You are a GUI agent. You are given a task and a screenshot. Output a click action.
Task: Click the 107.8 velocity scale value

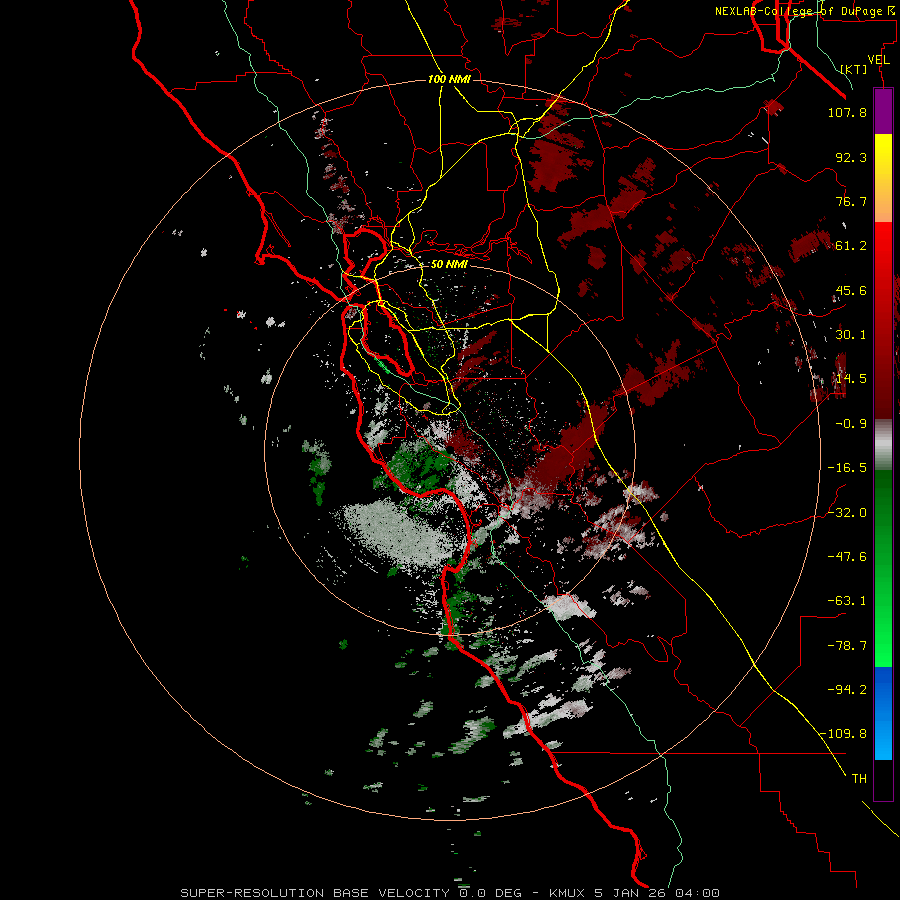pyautogui.click(x=847, y=113)
